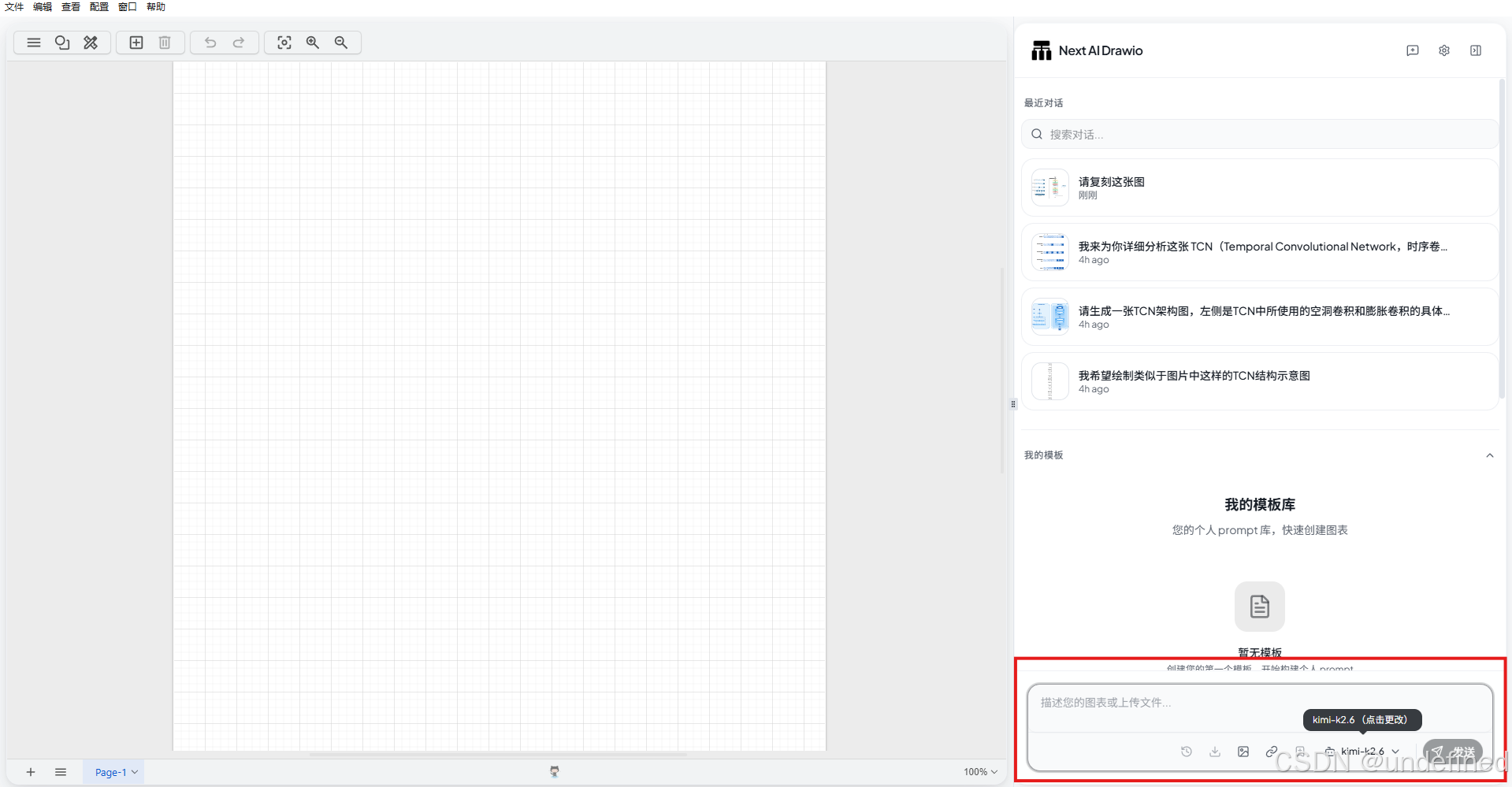Click the canvas vertical scrollbar
The width and height of the screenshot is (1512, 787).
[x=1002, y=370]
